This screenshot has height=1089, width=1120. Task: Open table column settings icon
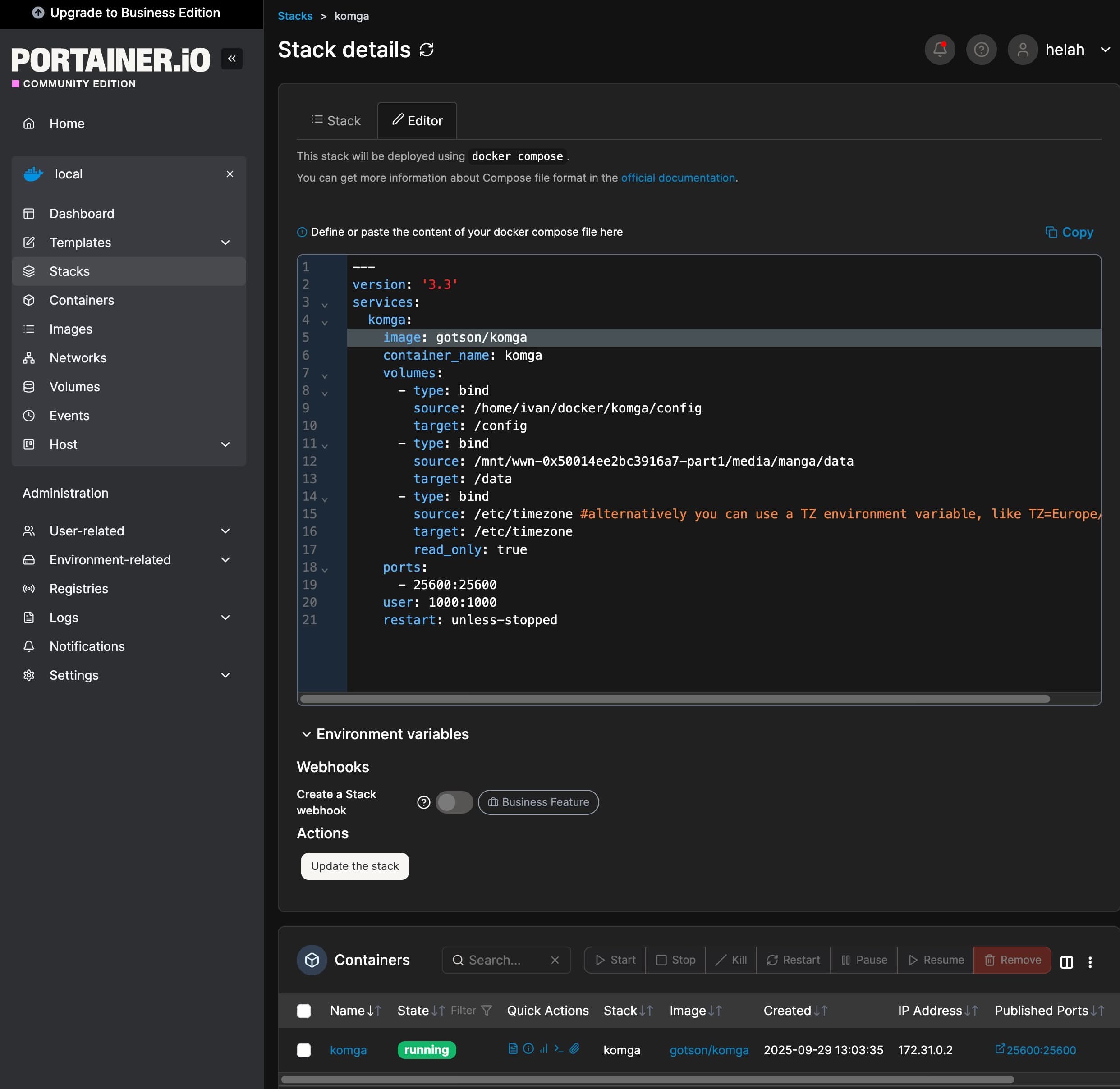[x=1066, y=962]
